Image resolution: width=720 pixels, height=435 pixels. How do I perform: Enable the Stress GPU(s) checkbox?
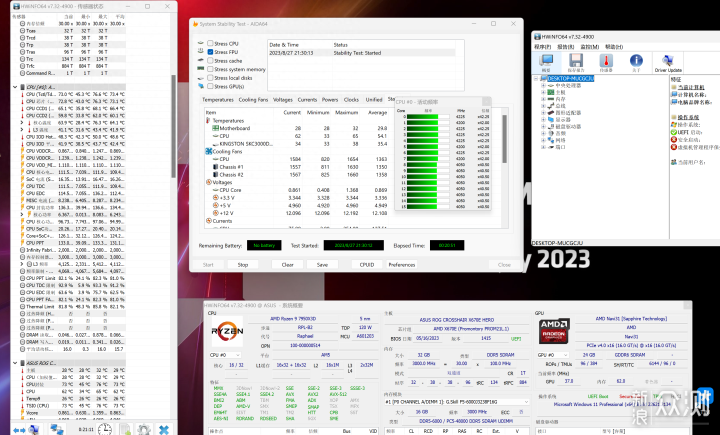tap(210, 86)
